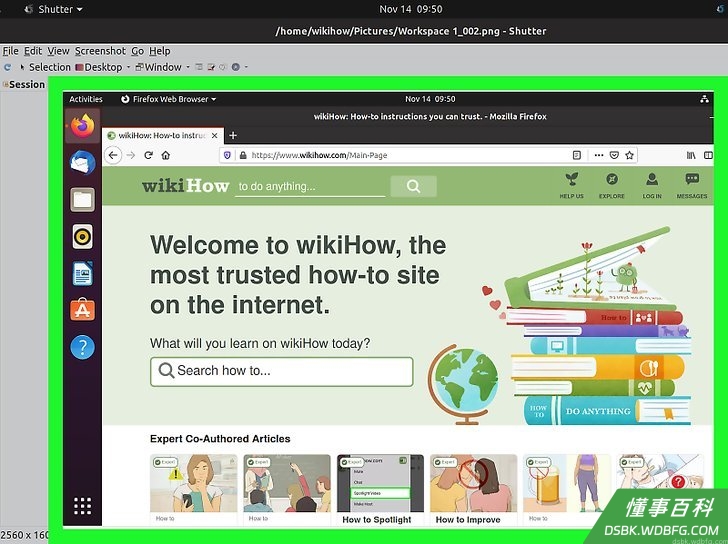Open the Edit menu in Shutter
Image resolution: width=728 pixels, height=544 pixels.
32,51
